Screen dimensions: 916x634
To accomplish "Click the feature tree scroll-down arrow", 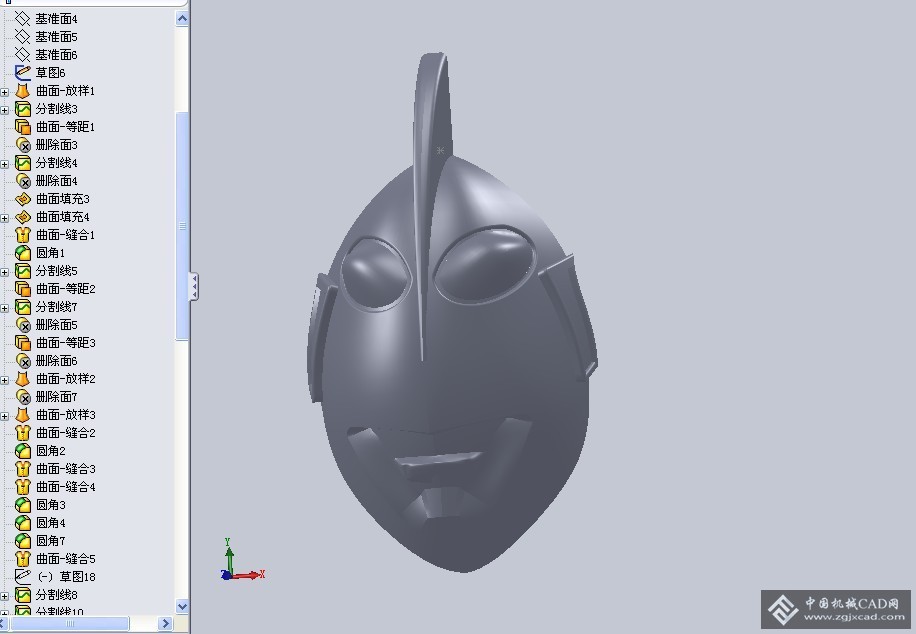I will coord(182,606).
